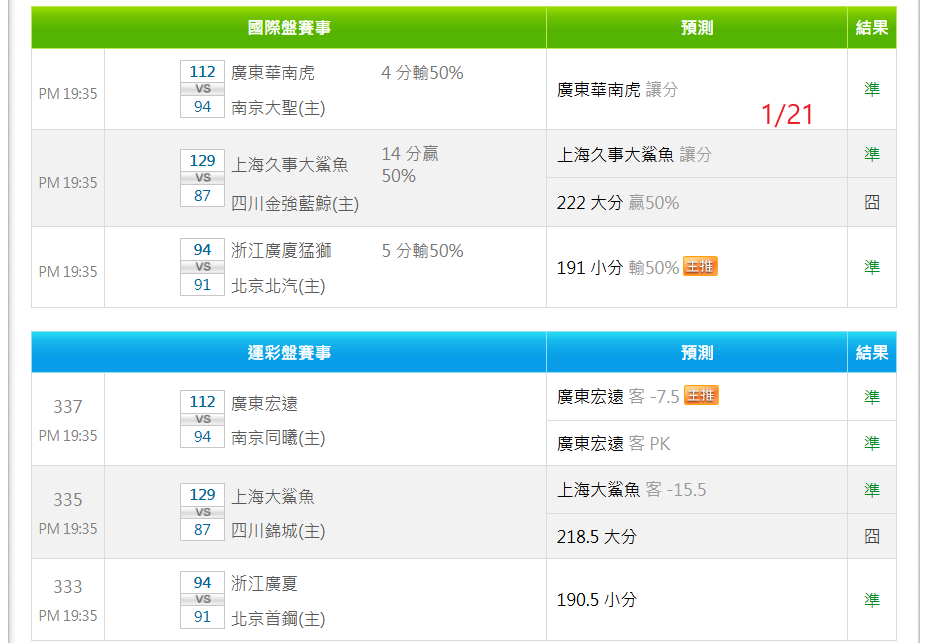Click the 準 result for 廣東華南虎 讓分
This screenshot has height=643, width=951.
[x=872, y=89]
